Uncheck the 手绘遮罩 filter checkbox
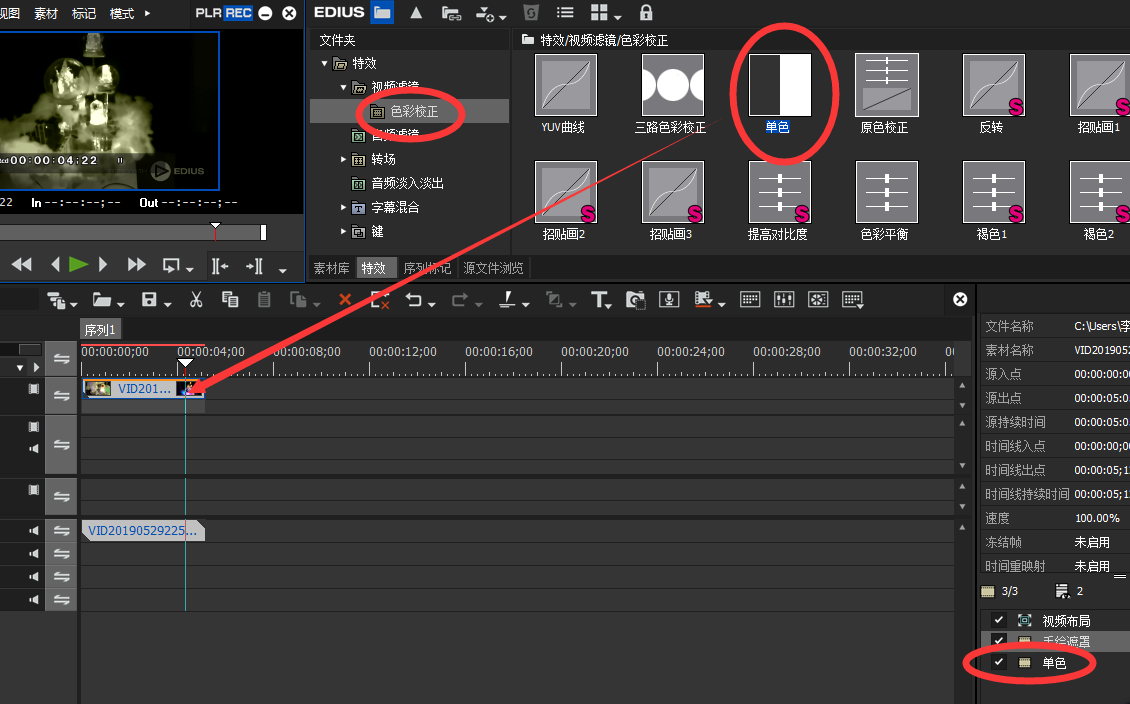Viewport: 1130px width, 704px height. click(x=998, y=640)
